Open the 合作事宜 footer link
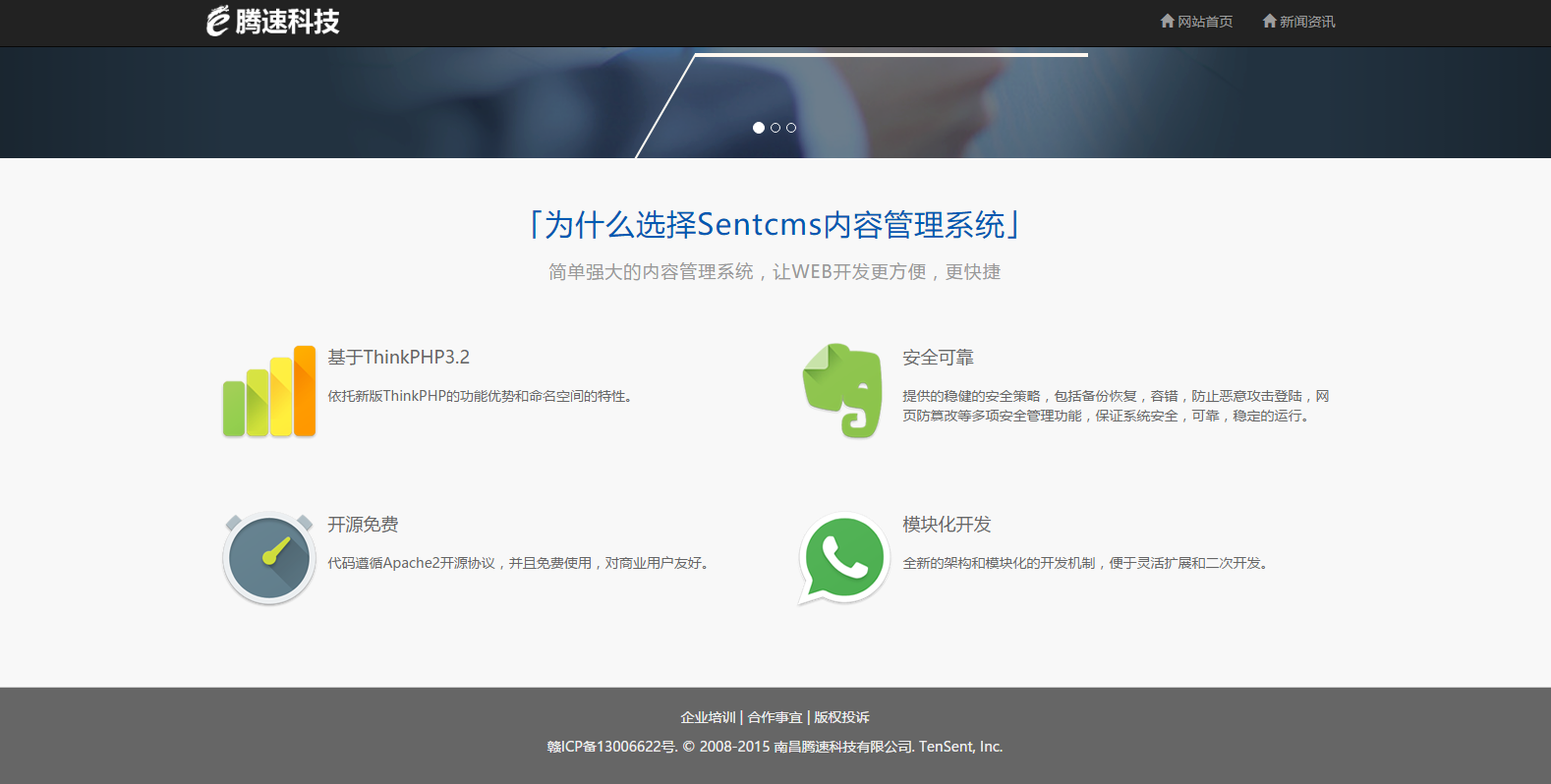This screenshot has height=784, width=1551. (x=775, y=717)
